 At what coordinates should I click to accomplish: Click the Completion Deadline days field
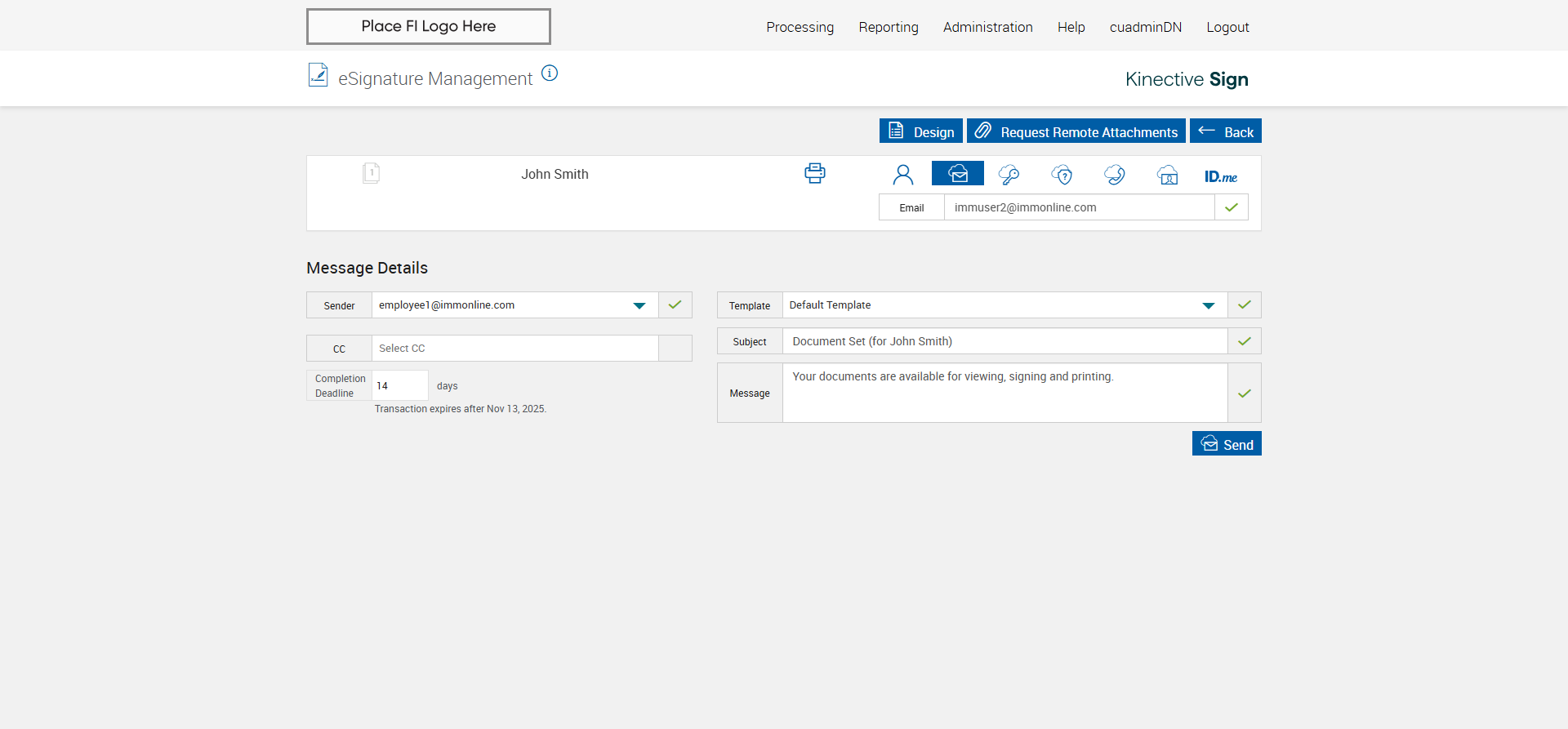tap(399, 385)
